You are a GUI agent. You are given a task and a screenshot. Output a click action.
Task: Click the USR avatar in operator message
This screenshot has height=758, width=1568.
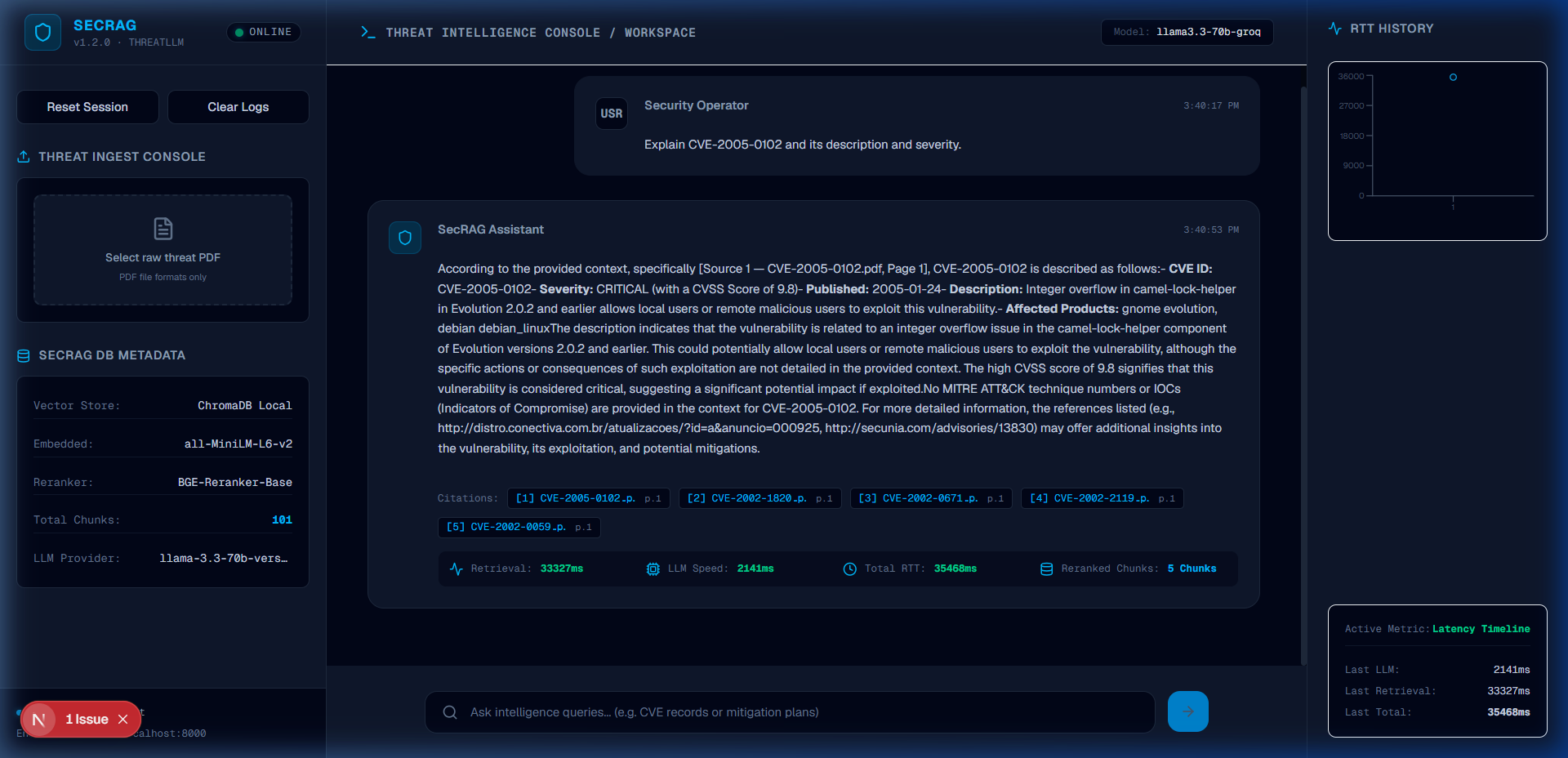612,114
